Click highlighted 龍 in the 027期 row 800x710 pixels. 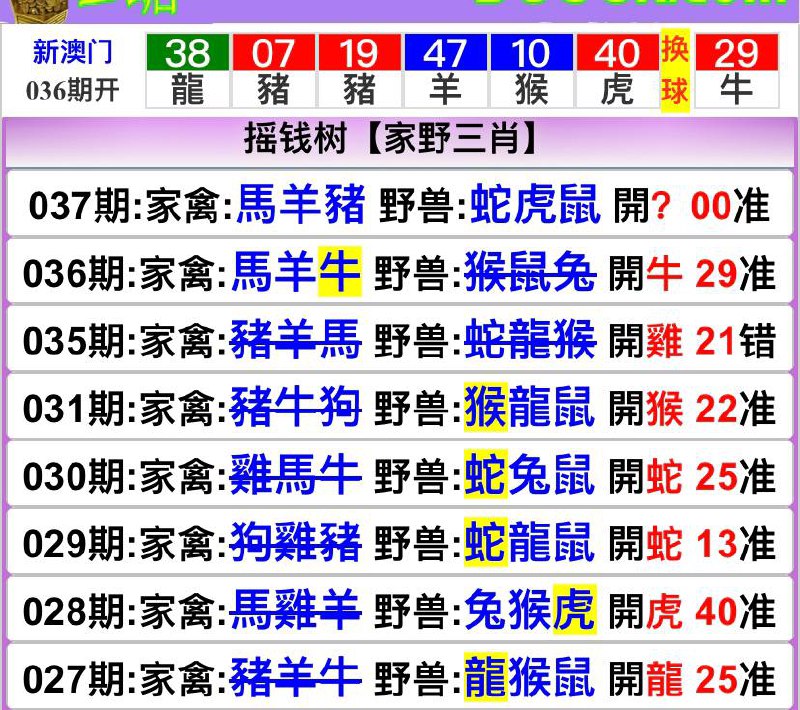[x=486, y=677]
